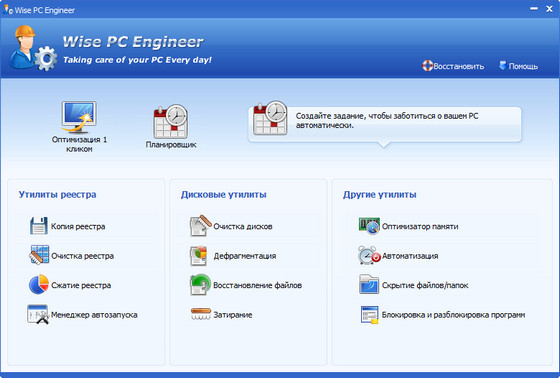Select the Оптимизация 1 кликом label
This screenshot has height=378, width=560.
coord(79,144)
